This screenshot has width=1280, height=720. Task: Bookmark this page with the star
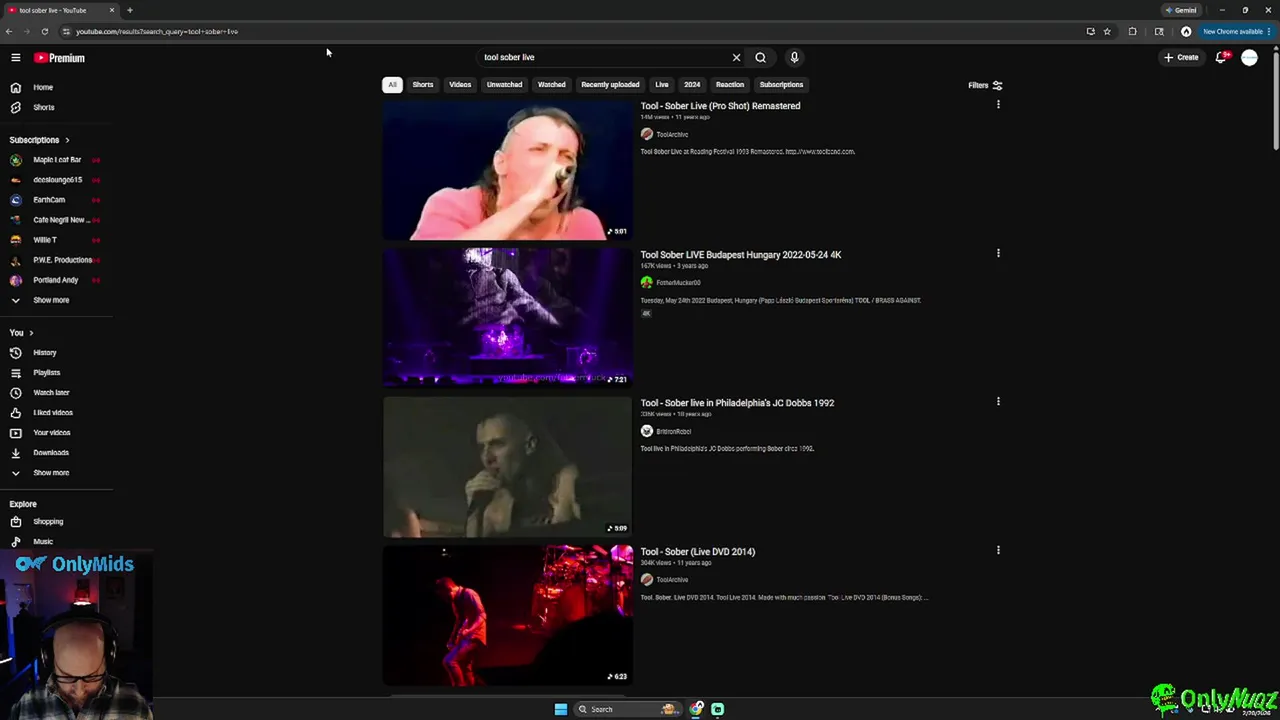(x=1107, y=32)
